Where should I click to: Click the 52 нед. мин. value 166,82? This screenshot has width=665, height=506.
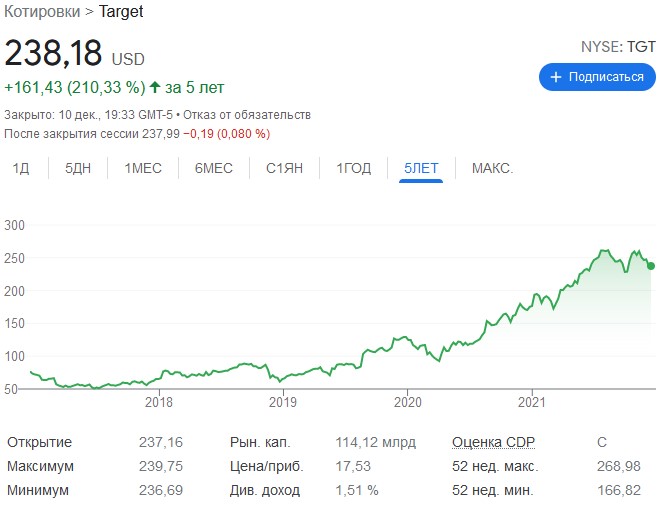[619, 490]
